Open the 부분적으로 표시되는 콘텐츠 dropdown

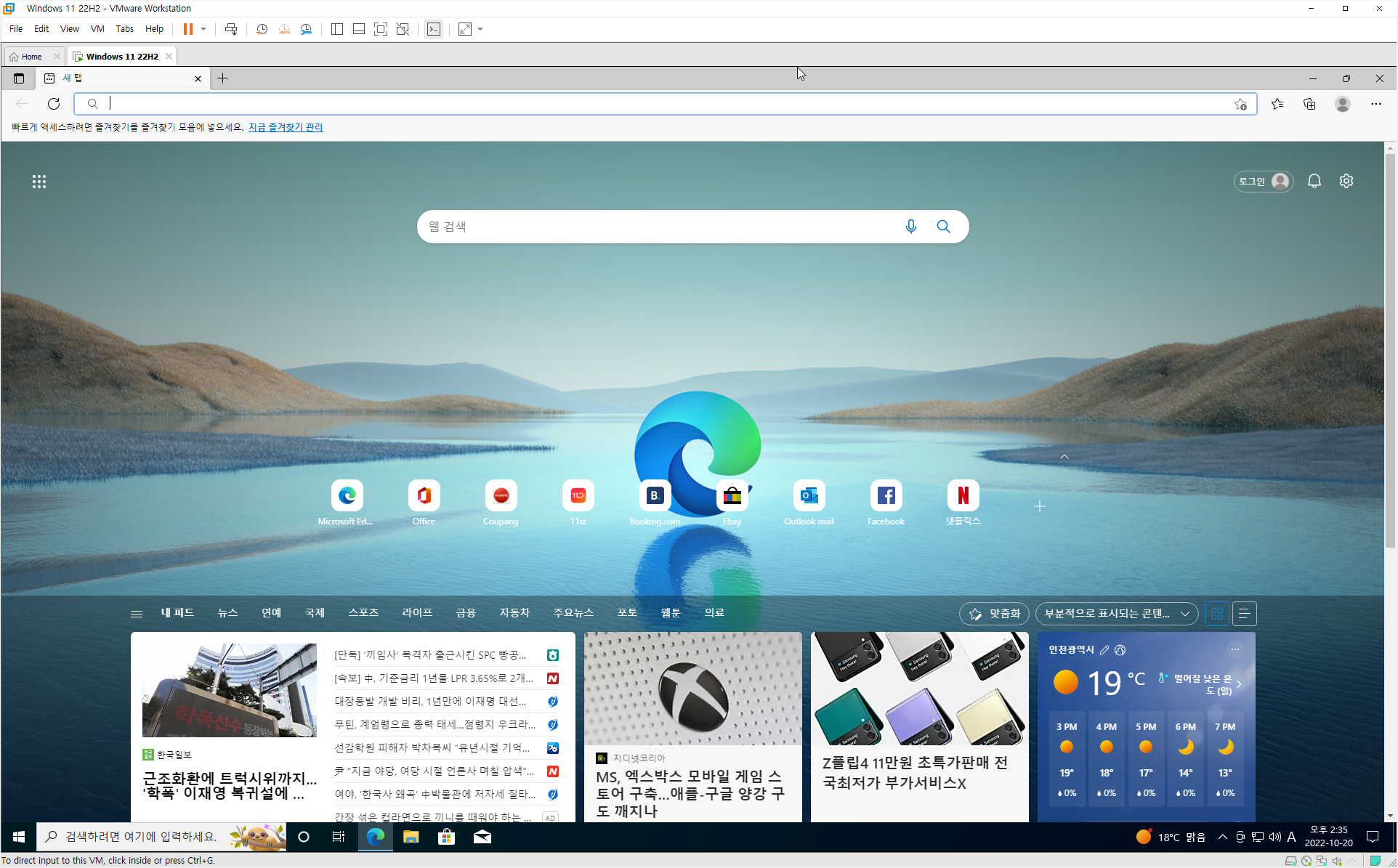click(x=1117, y=614)
